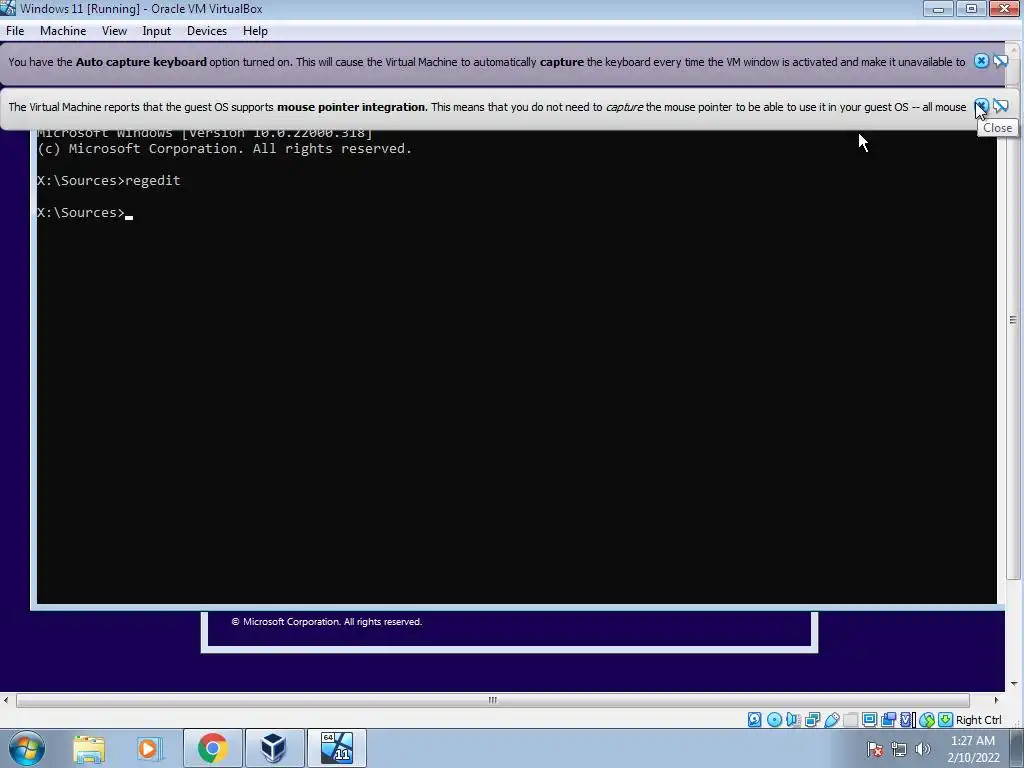Open the Devices menu
Image resolution: width=1024 pixels, height=768 pixels.
point(206,31)
